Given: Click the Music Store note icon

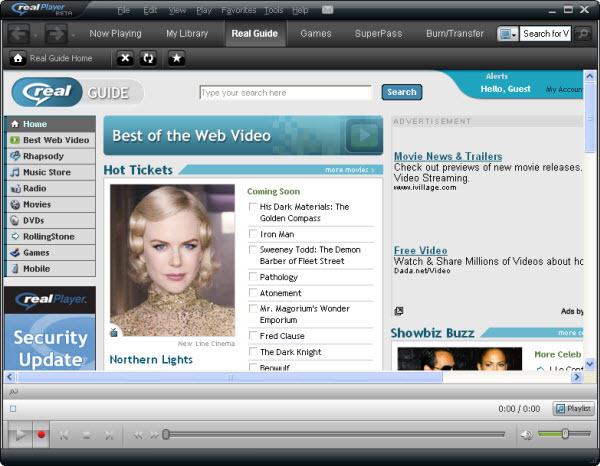Looking at the screenshot, I should 15,172.
